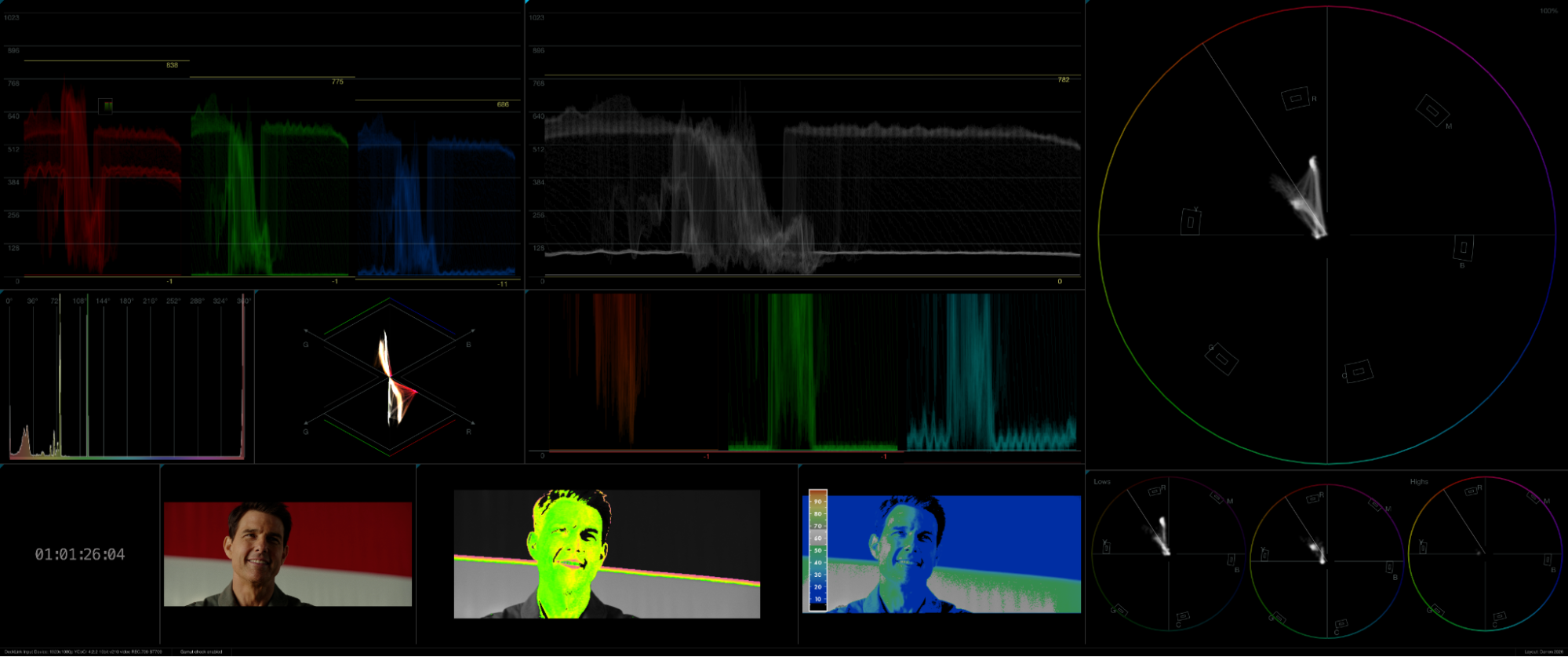This screenshot has width=1568, height=657.
Task: Click the teal trace in HSL plot
Action: click(x=992, y=373)
